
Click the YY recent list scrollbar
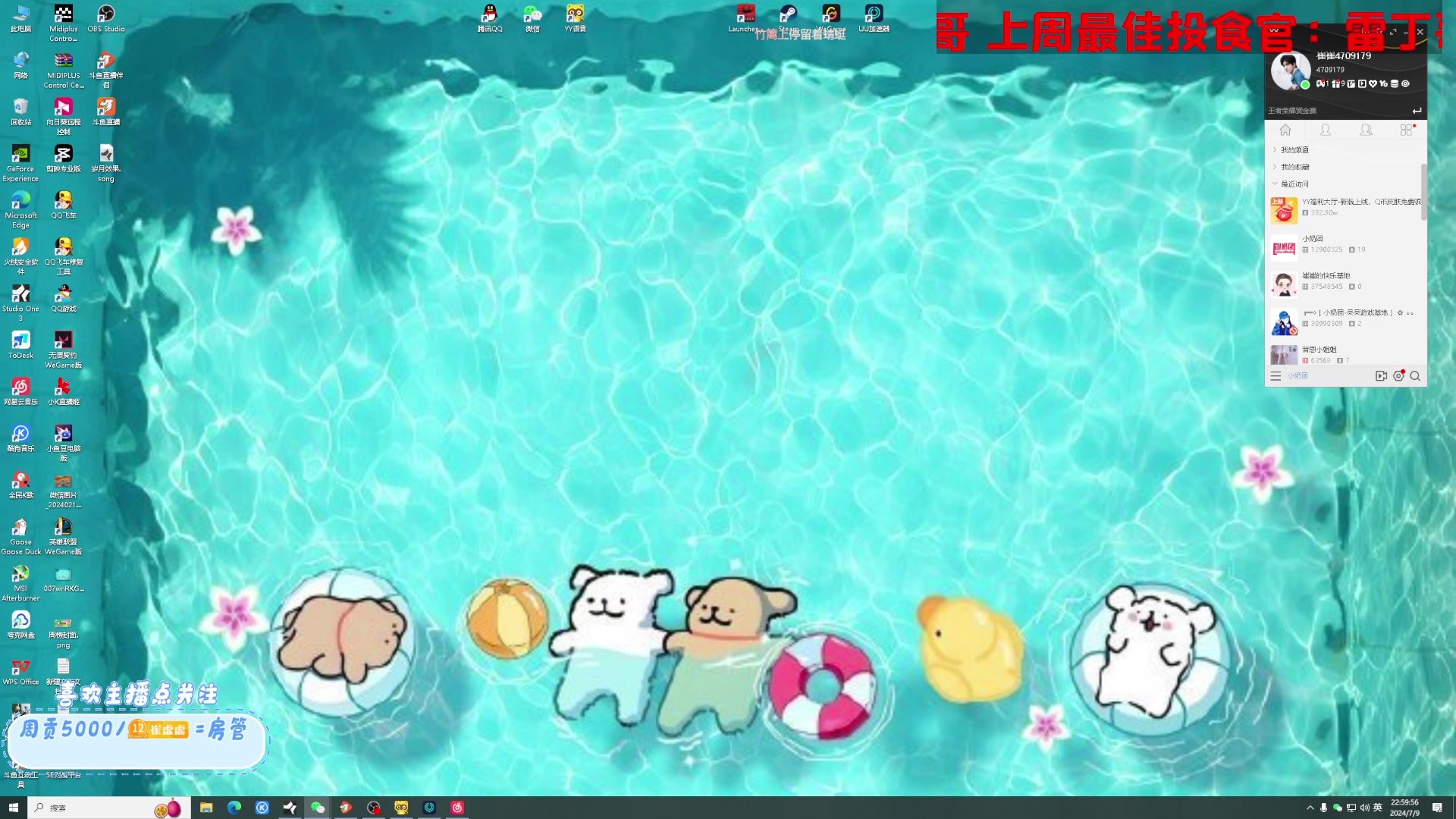tap(1423, 192)
